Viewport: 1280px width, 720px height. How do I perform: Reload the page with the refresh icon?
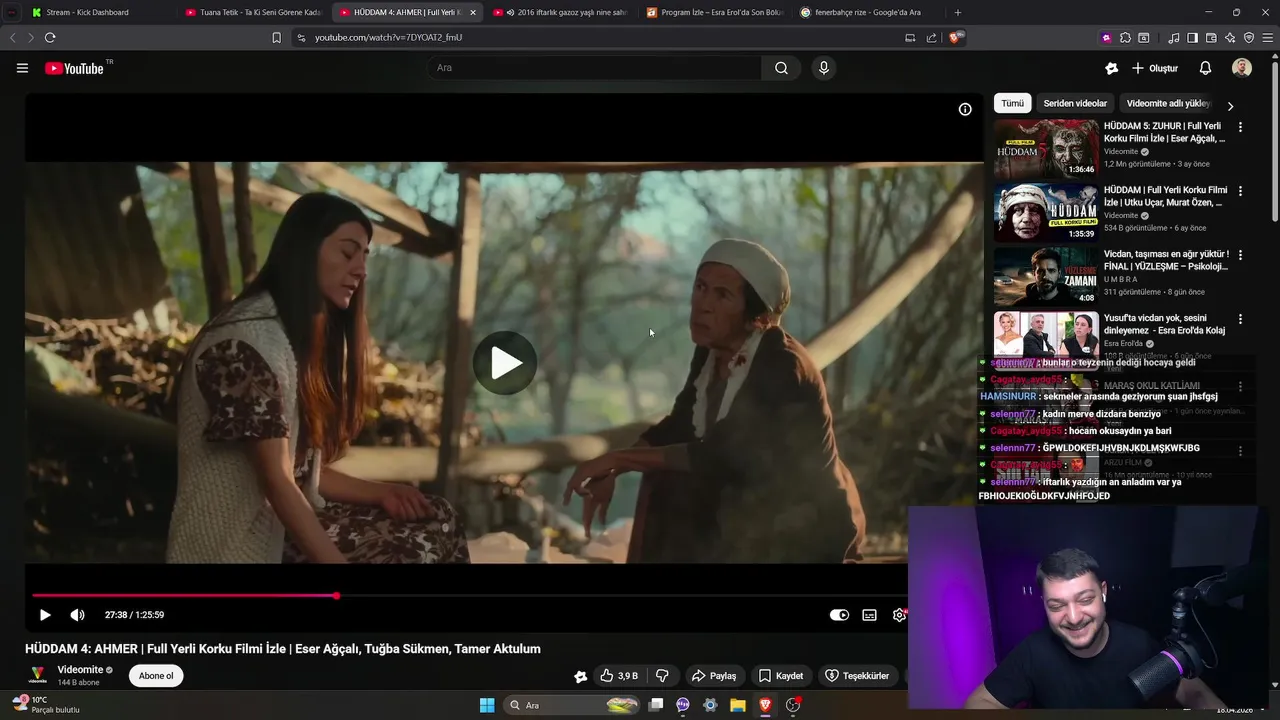tap(50, 38)
